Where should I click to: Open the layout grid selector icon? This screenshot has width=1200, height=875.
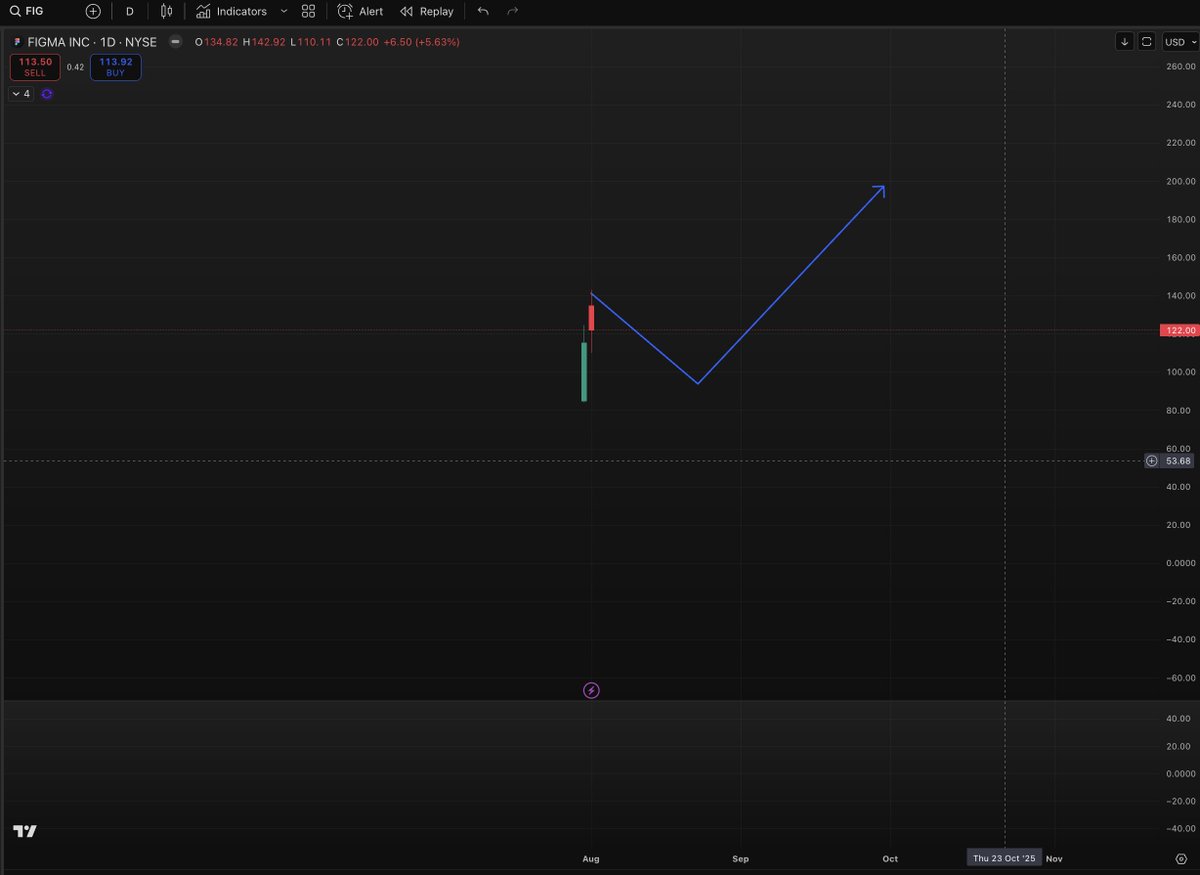pyautogui.click(x=308, y=11)
